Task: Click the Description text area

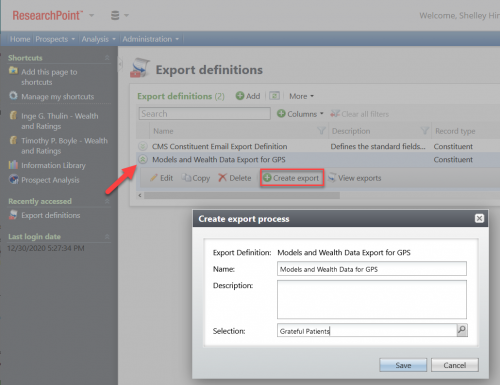Action: tap(372, 299)
